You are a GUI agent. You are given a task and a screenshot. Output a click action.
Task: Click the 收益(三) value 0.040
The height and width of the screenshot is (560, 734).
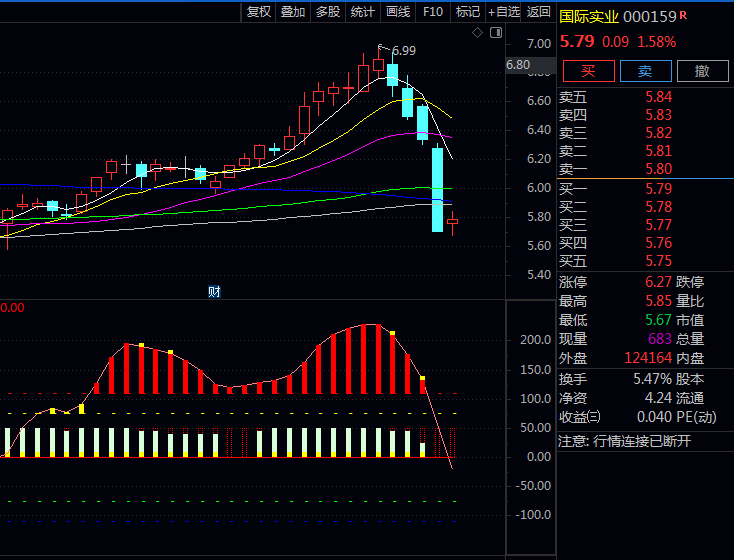(x=655, y=417)
